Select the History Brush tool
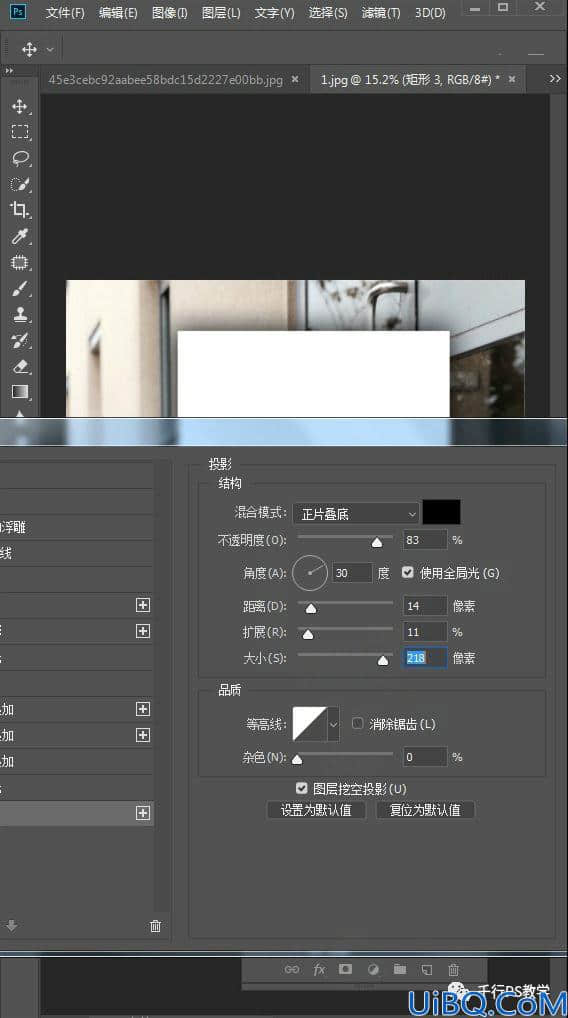This screenshot has width=568, height=1018. click(19, 340)
